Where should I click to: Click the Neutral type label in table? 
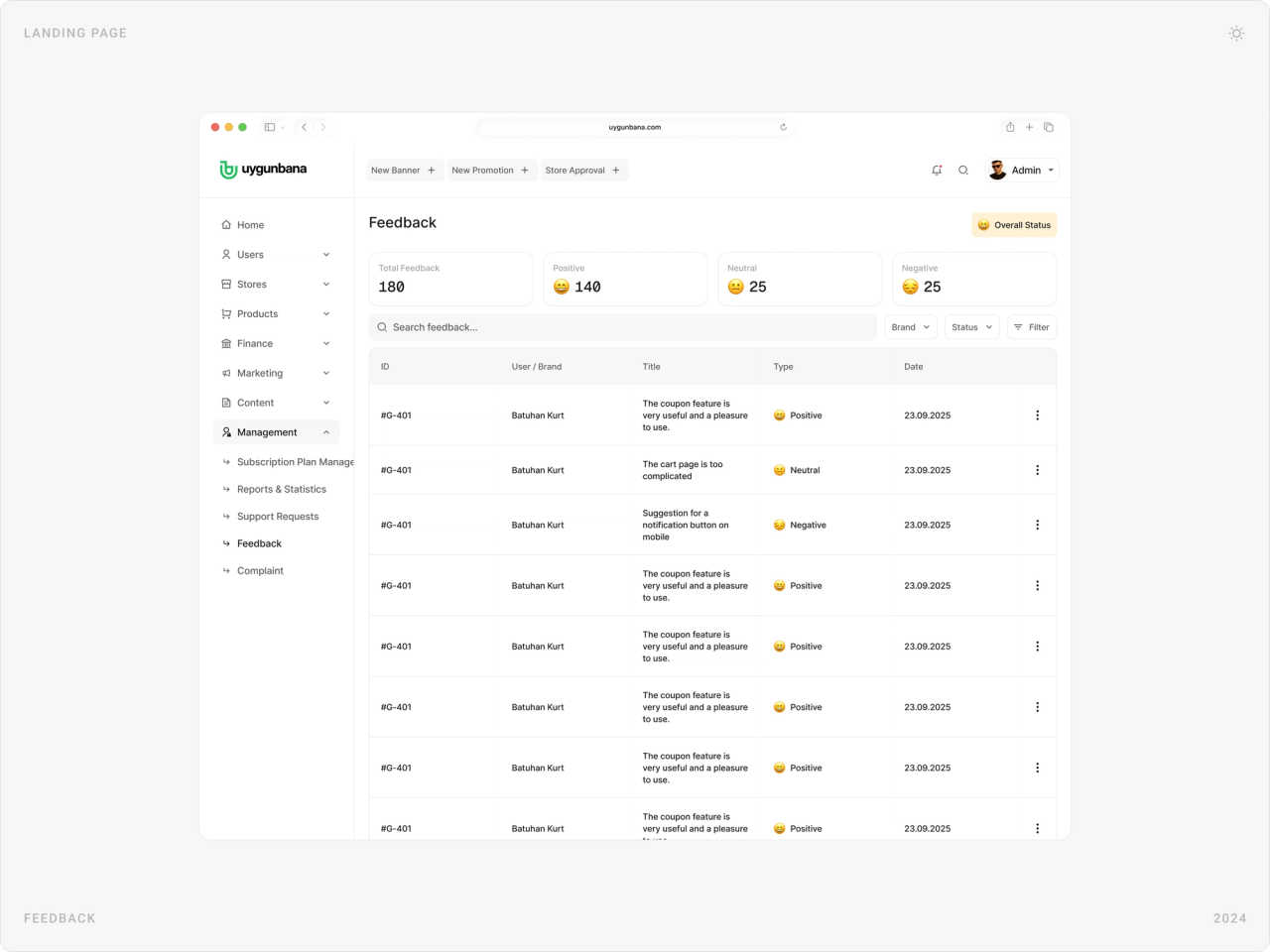(x=806, y=470)
